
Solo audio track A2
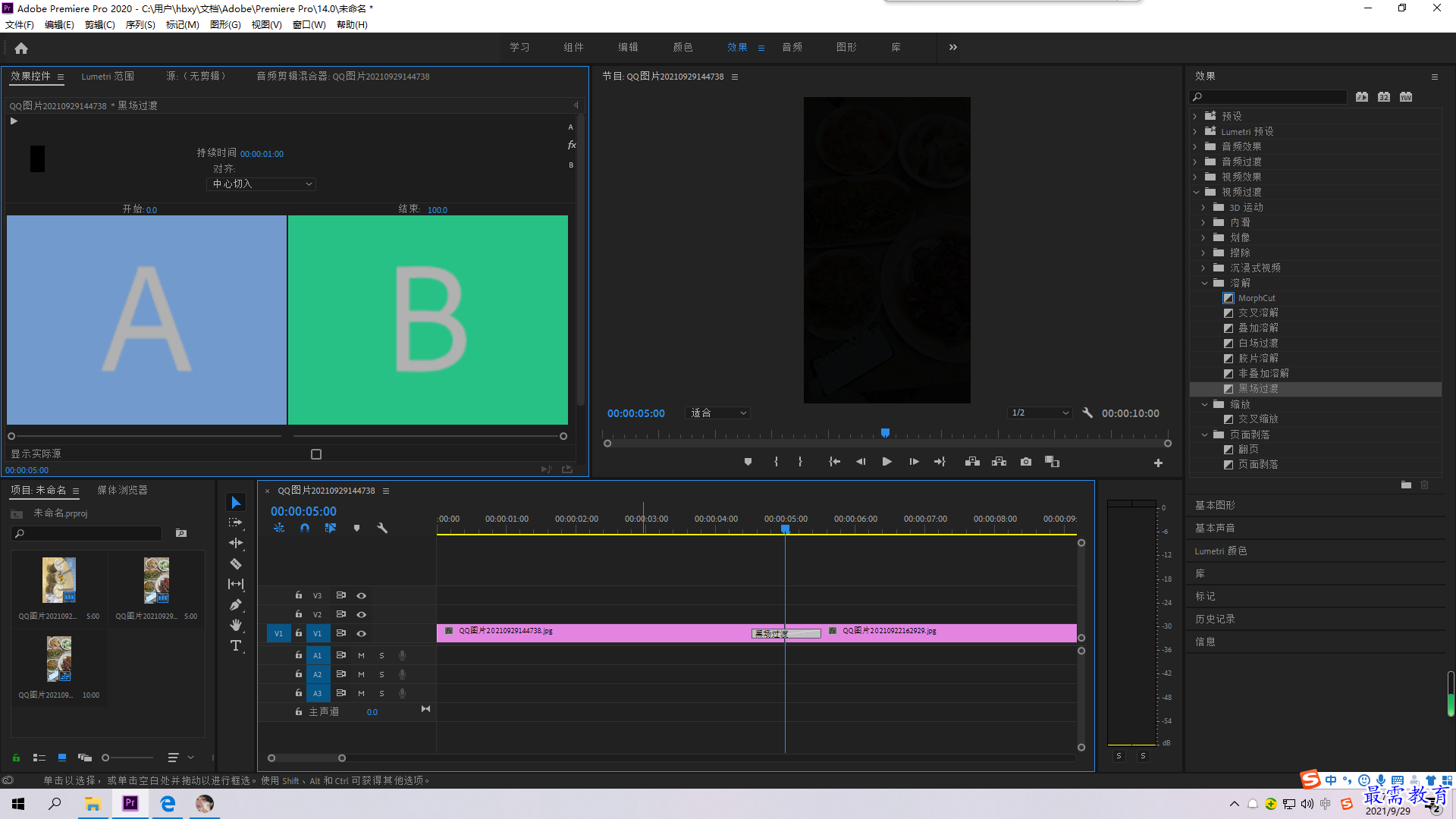click(x=381, y=674)
